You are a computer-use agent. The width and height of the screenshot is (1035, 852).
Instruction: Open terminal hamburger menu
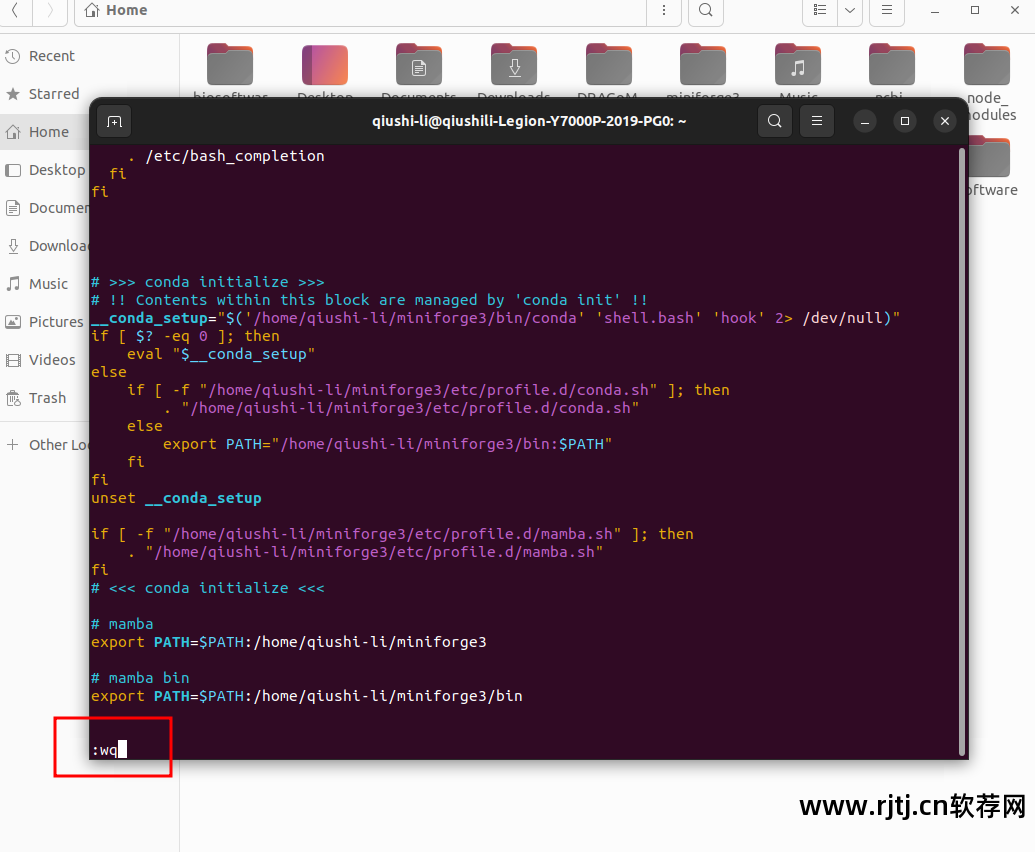tap(817, 121)
